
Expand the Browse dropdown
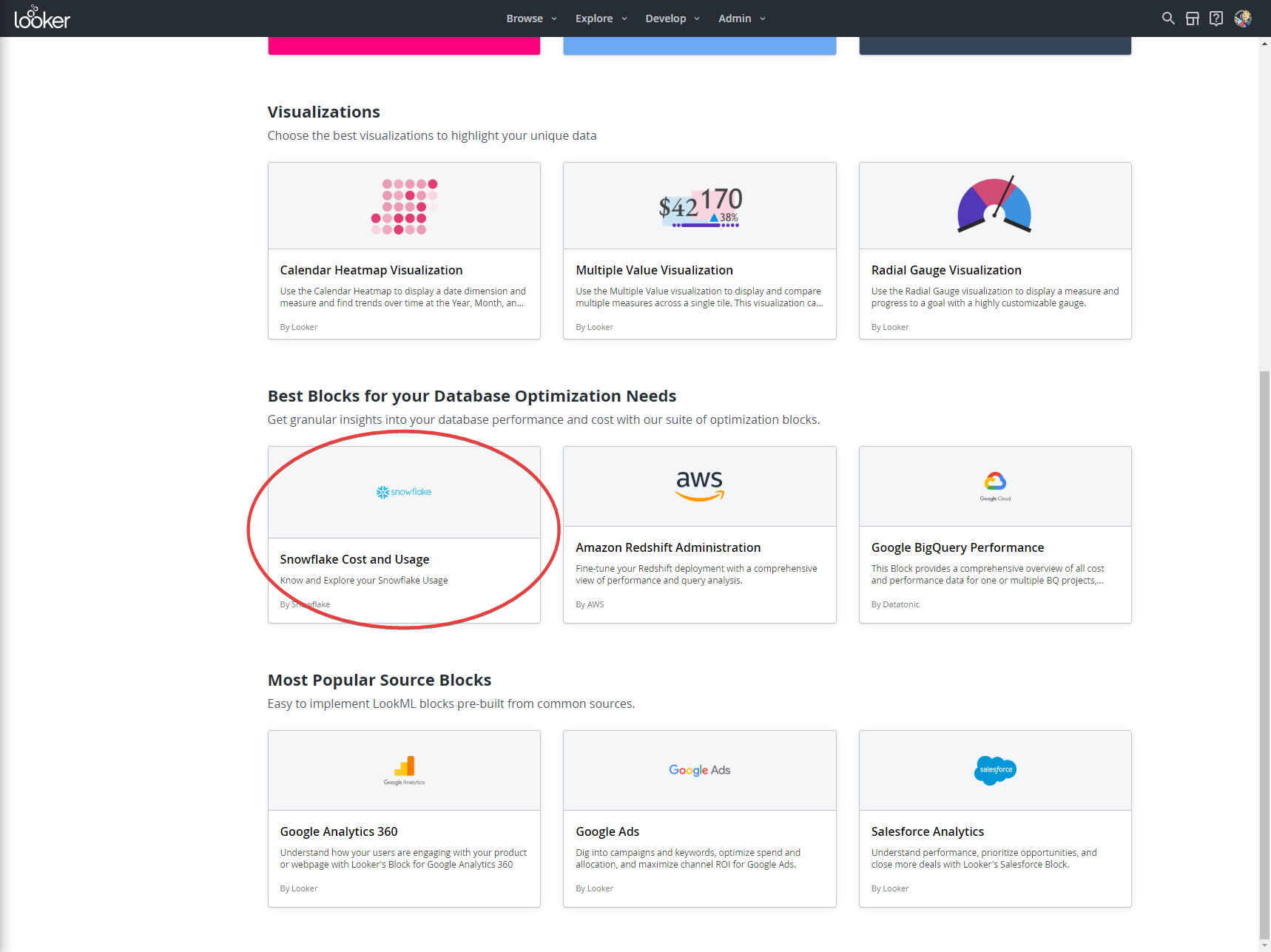[530, 18]
